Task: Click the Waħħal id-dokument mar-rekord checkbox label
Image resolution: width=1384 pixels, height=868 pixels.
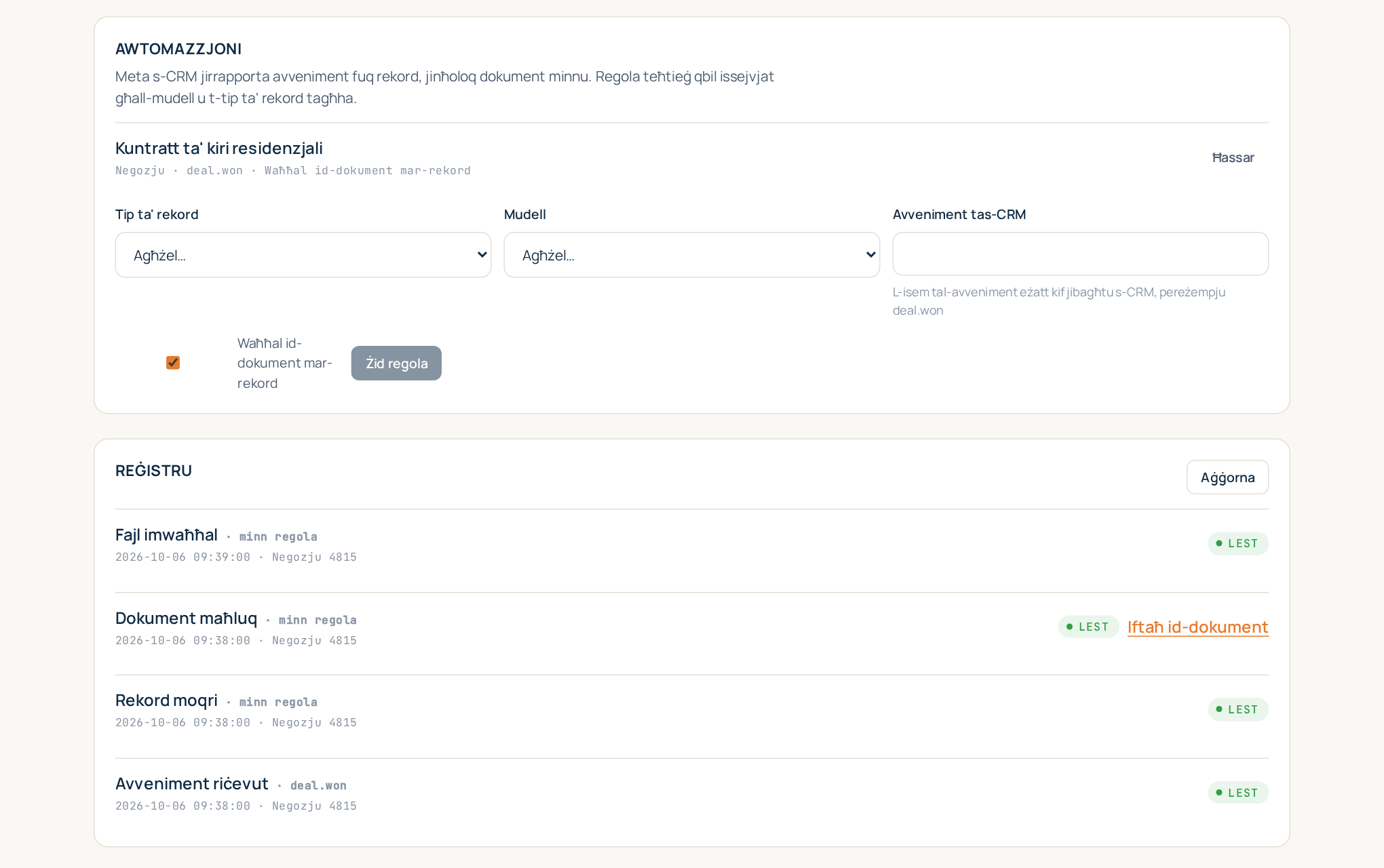Action: click(x=285, y=363)
